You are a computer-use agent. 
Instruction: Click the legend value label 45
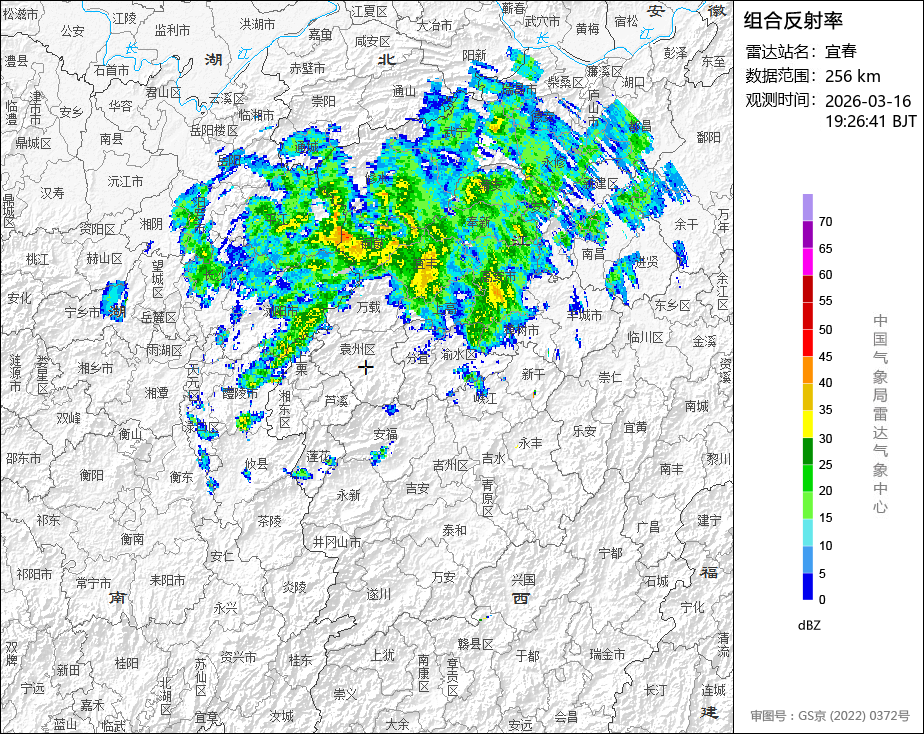click(826, 357)
